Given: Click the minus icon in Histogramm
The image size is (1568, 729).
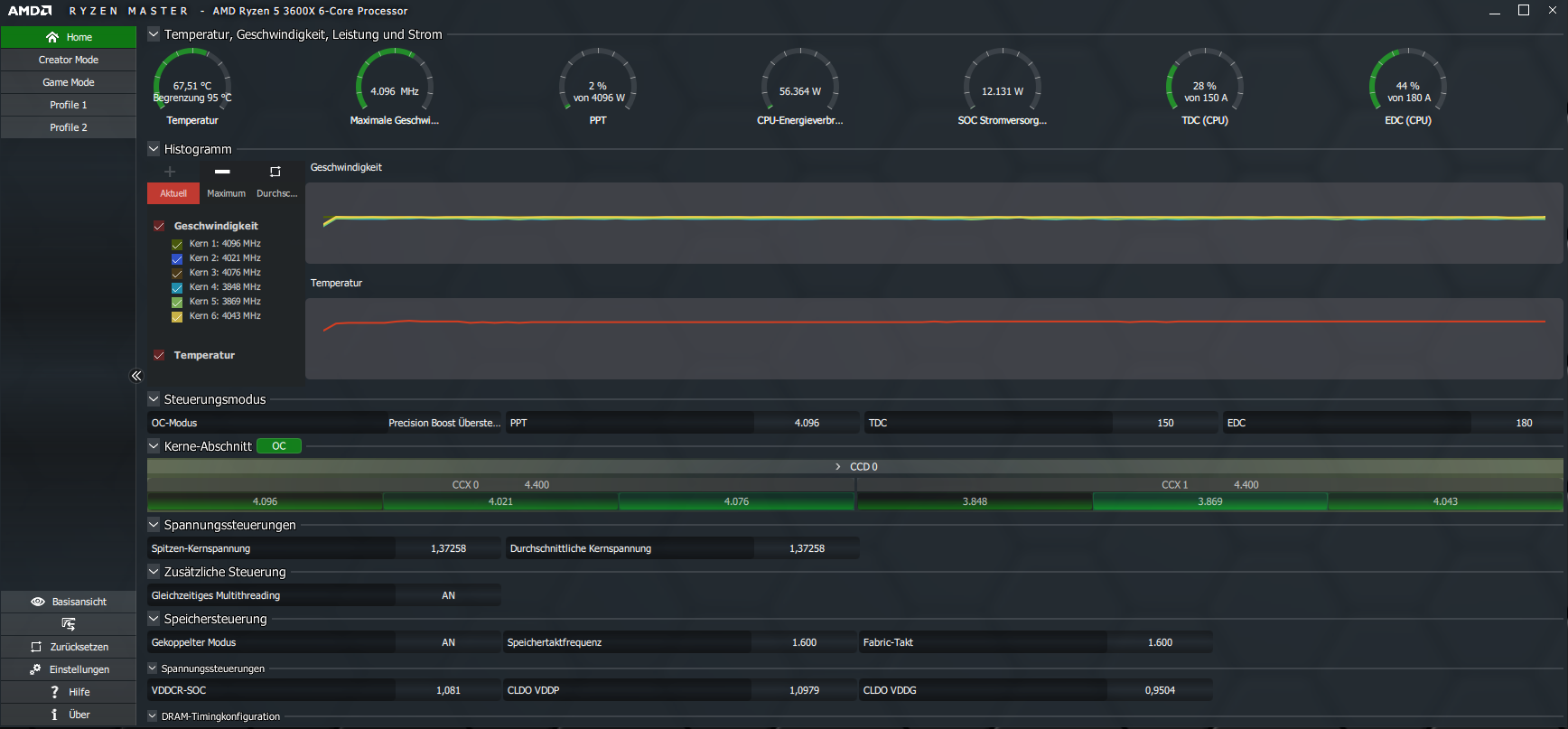Looking at the screenshot, I should tap(222, 172).
